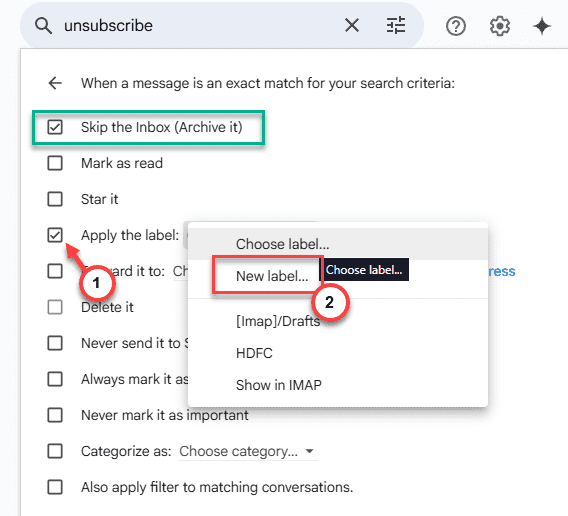Open Settings gear icon
The height and width of the screenshot is (516, 568).
[500, 26]
